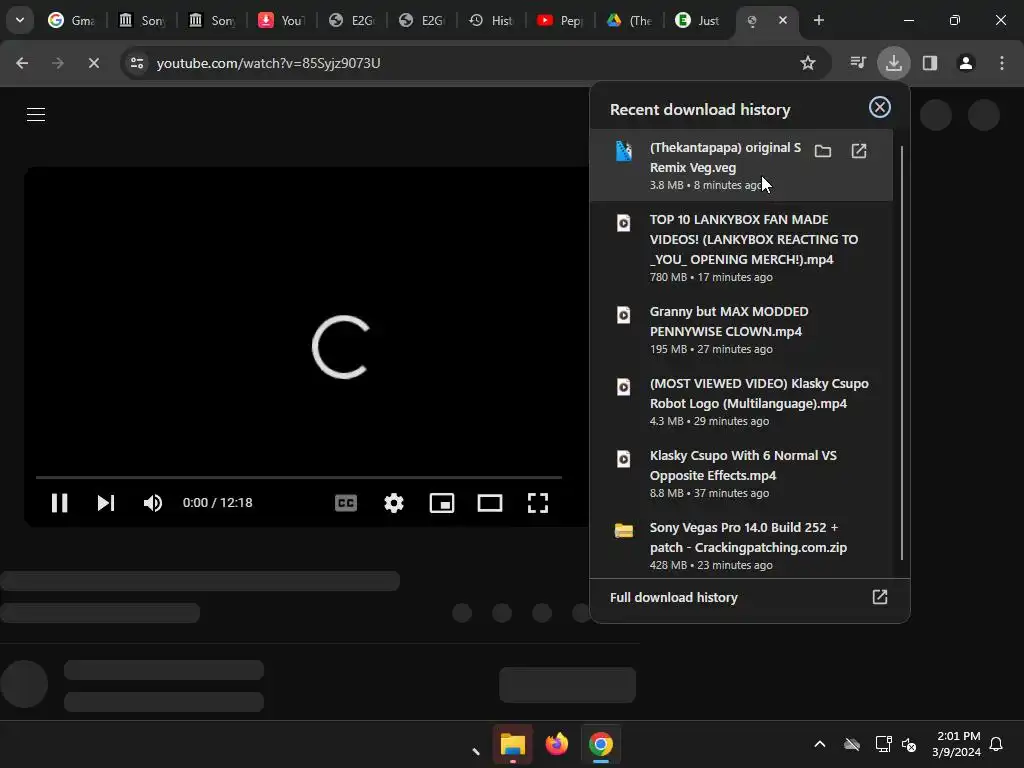Screen dimensions: 1024x768
Task: Enter fullscreen video mode
Action: tap(537, 503)
